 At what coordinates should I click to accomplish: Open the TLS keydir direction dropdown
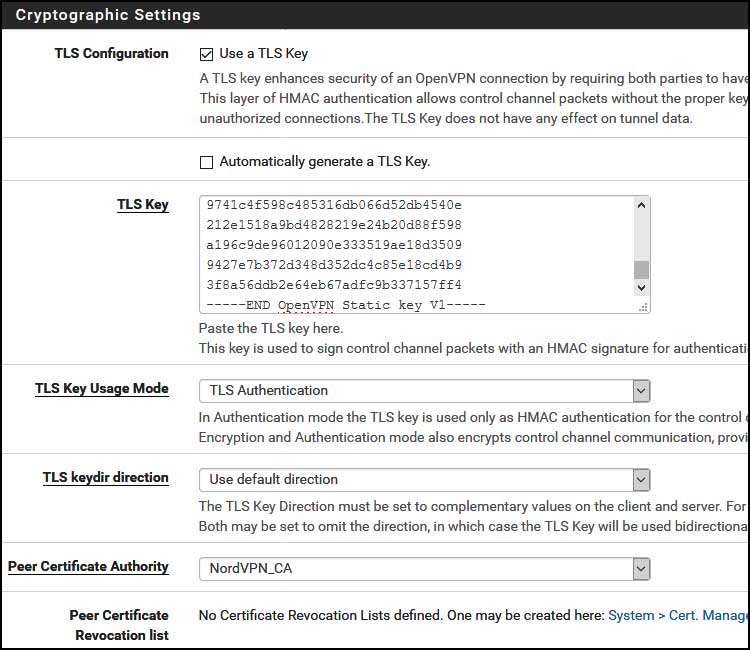tap(424, 480)
